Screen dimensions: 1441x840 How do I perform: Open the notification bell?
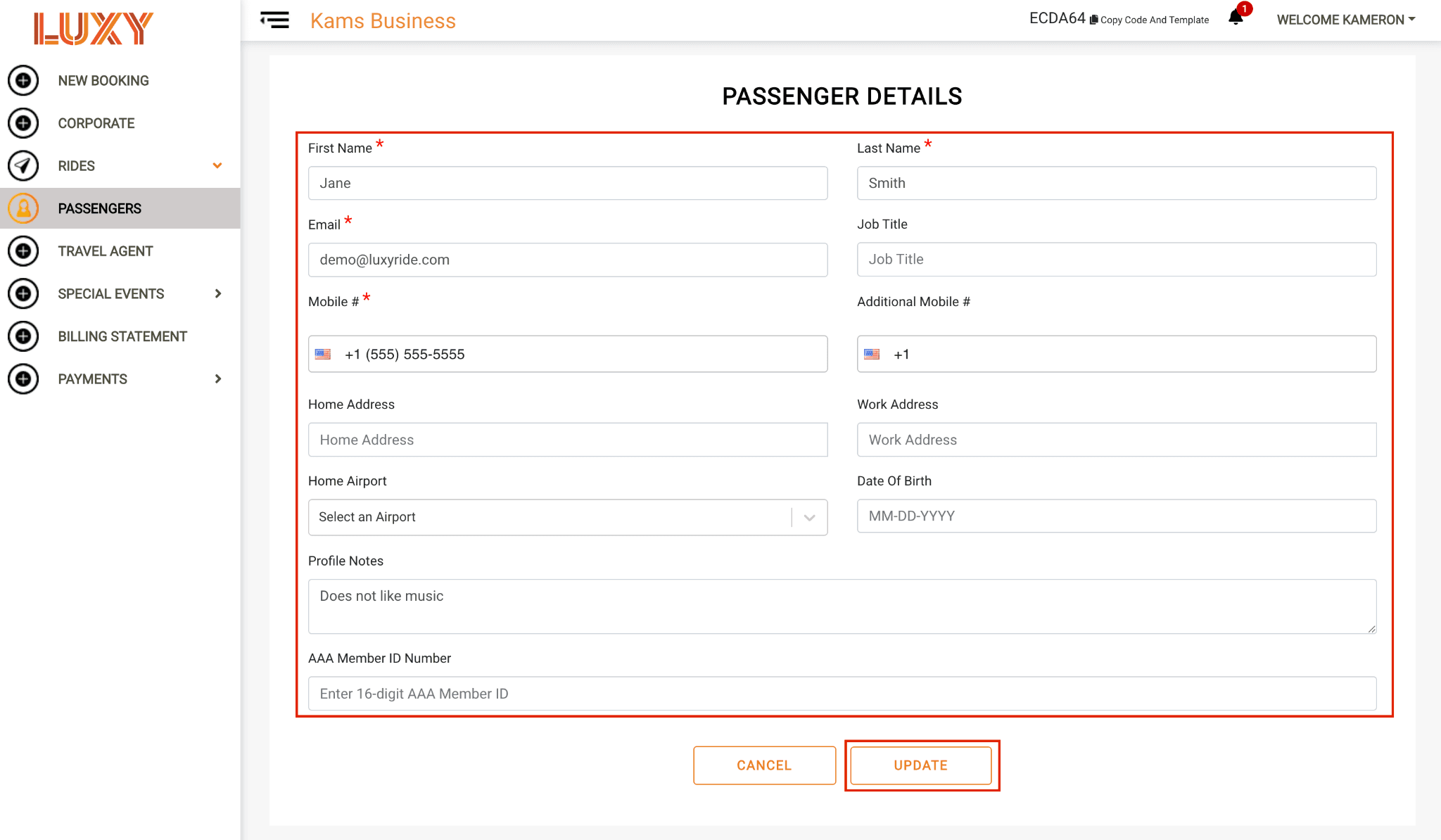point(1236,18)
